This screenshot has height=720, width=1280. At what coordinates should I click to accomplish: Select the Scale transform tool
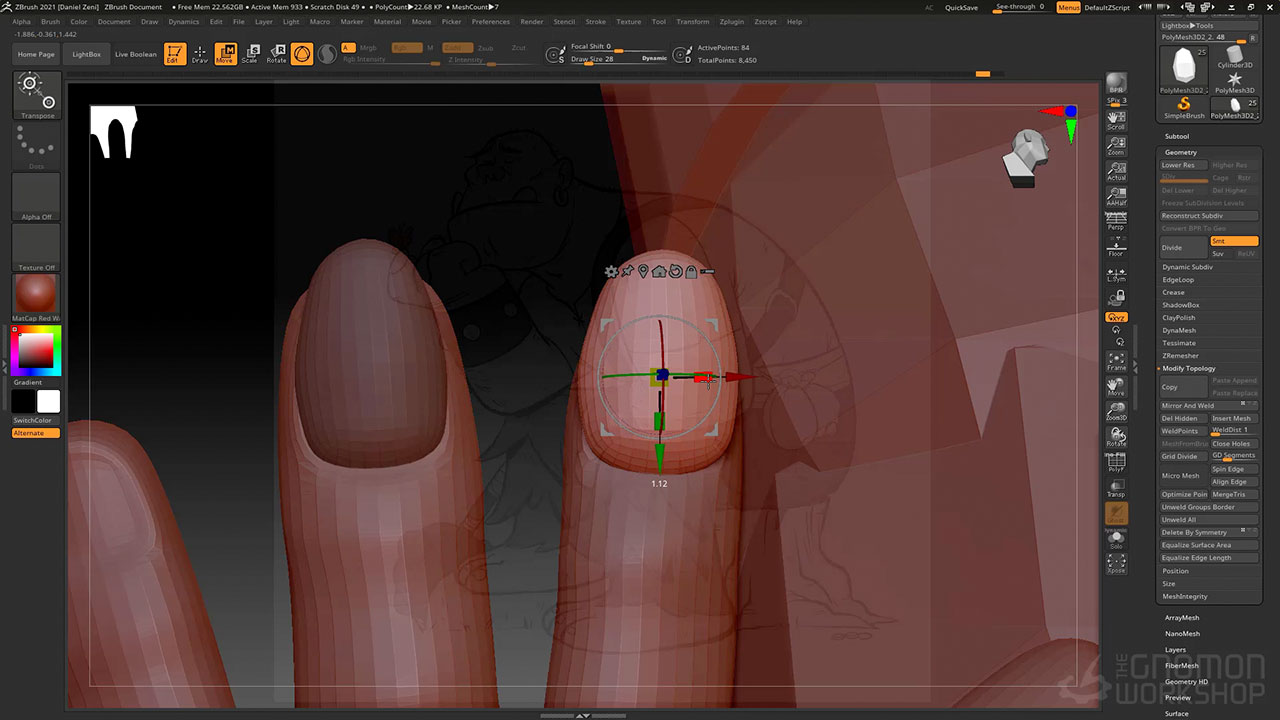pyautogui.click(x=250, y=54)
